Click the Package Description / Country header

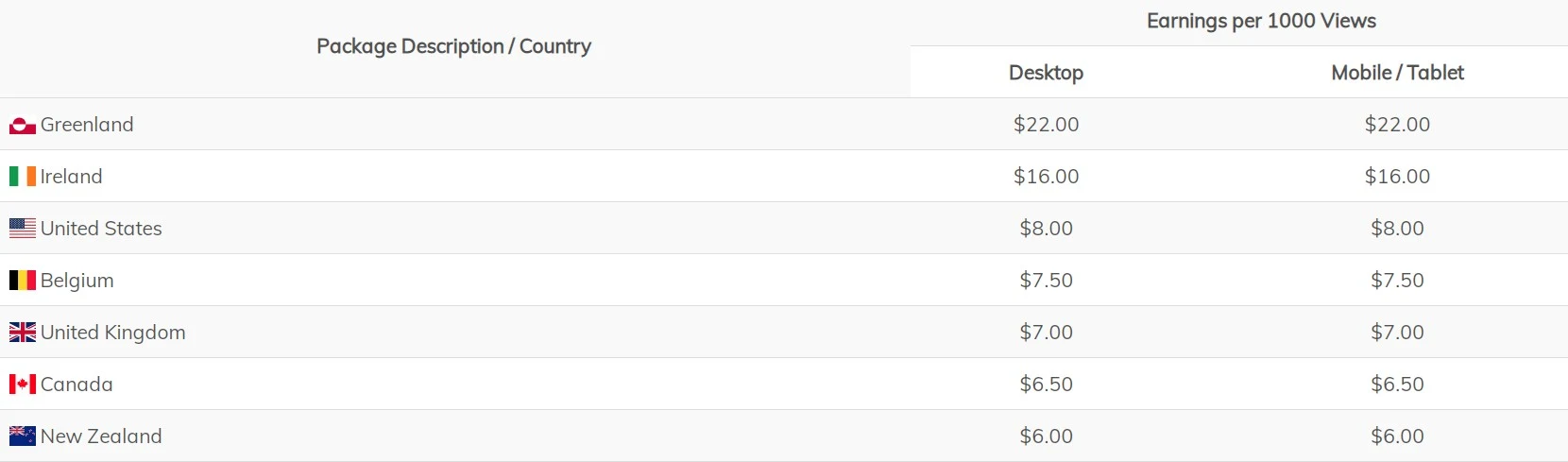pyautogui.click(x=453, y=46)
